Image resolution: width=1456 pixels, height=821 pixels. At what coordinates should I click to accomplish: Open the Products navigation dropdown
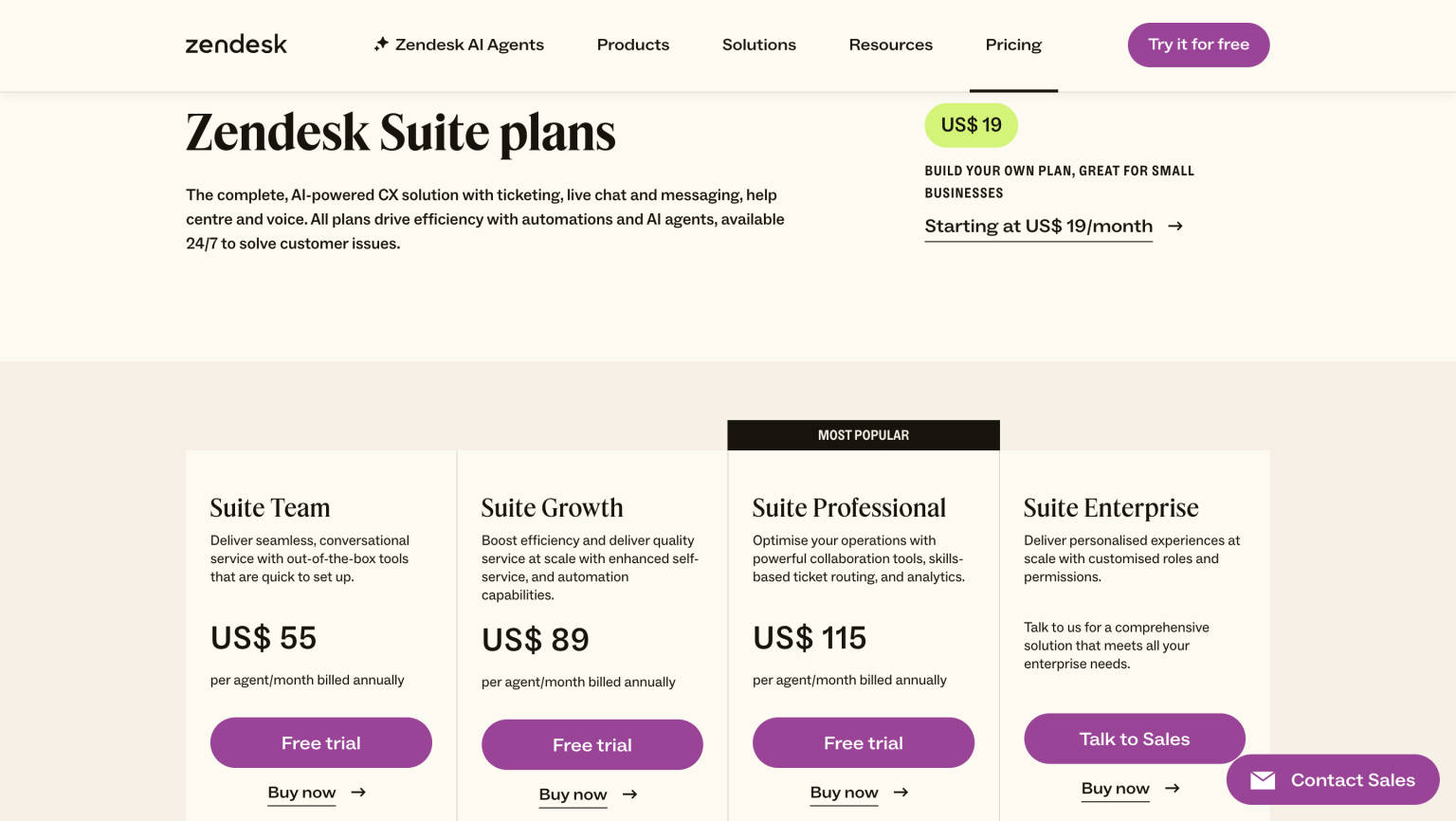point(632,45)
